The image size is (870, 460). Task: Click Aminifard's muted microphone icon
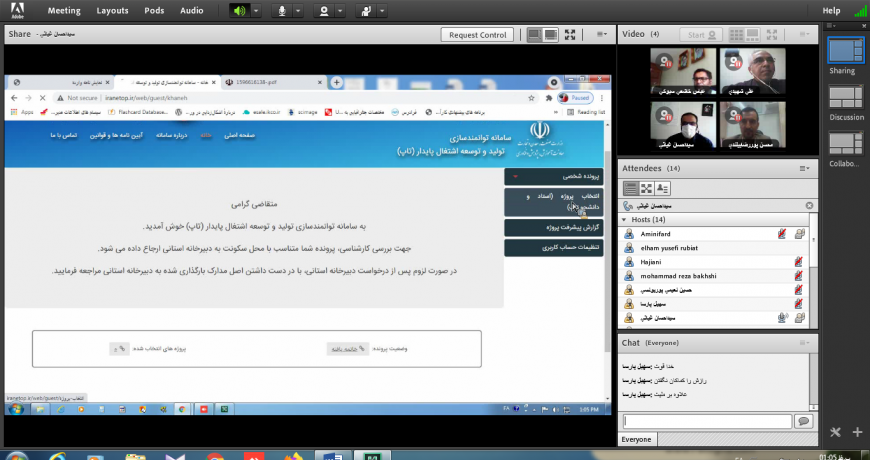782,234
